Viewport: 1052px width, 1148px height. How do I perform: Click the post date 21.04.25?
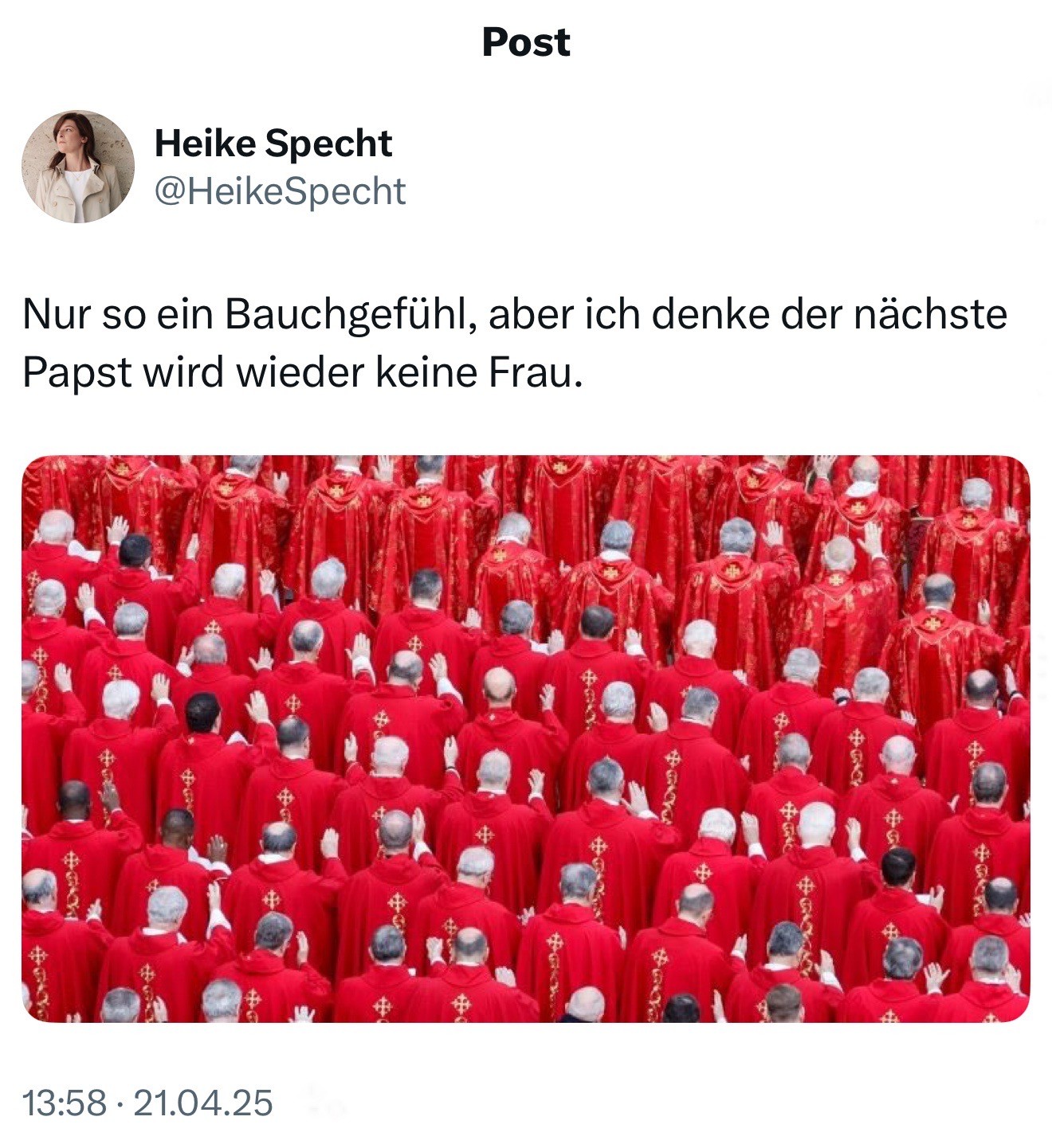[x=203, y=1103]
